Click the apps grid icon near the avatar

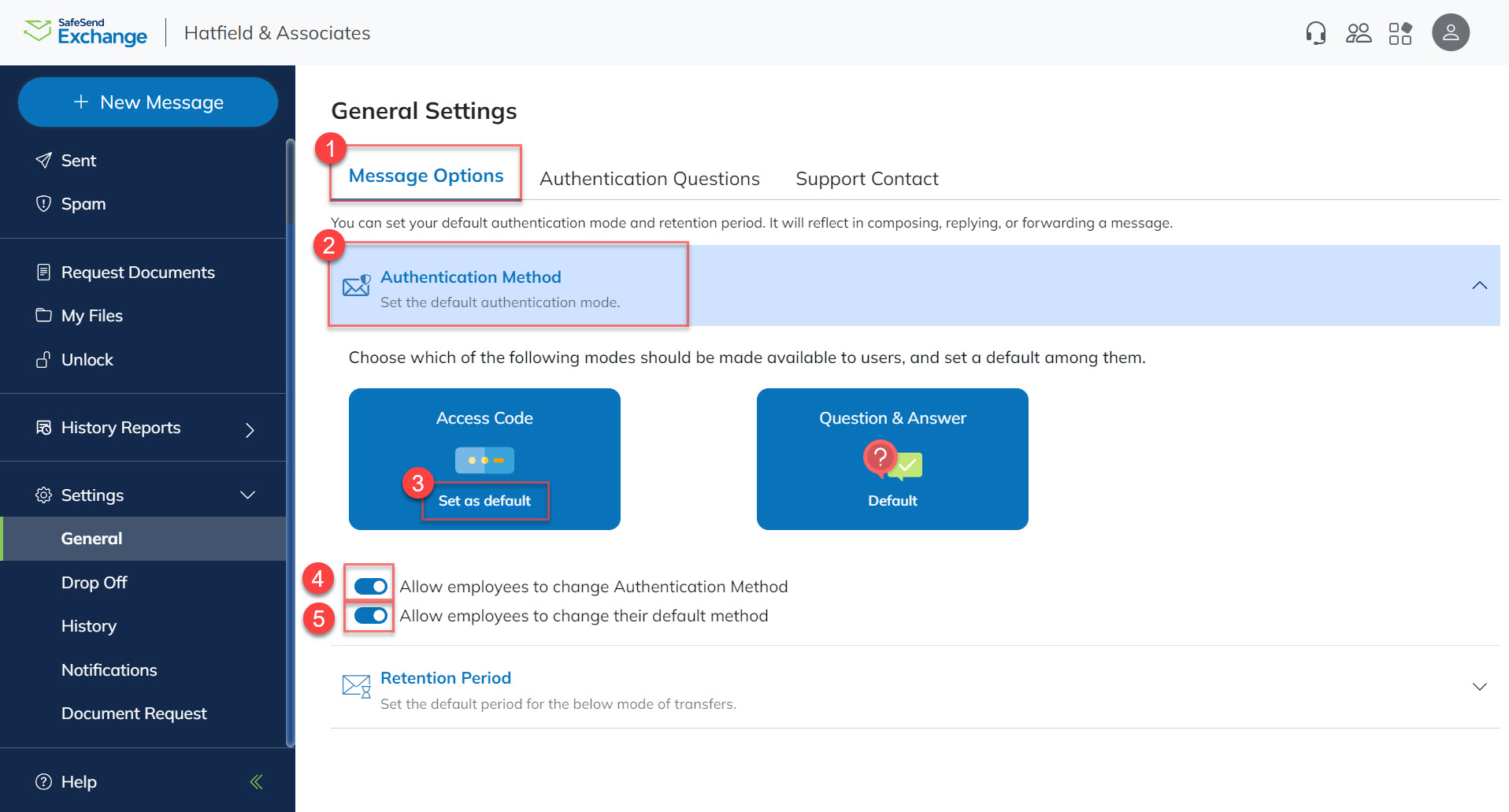click(x=1401, y=32)
